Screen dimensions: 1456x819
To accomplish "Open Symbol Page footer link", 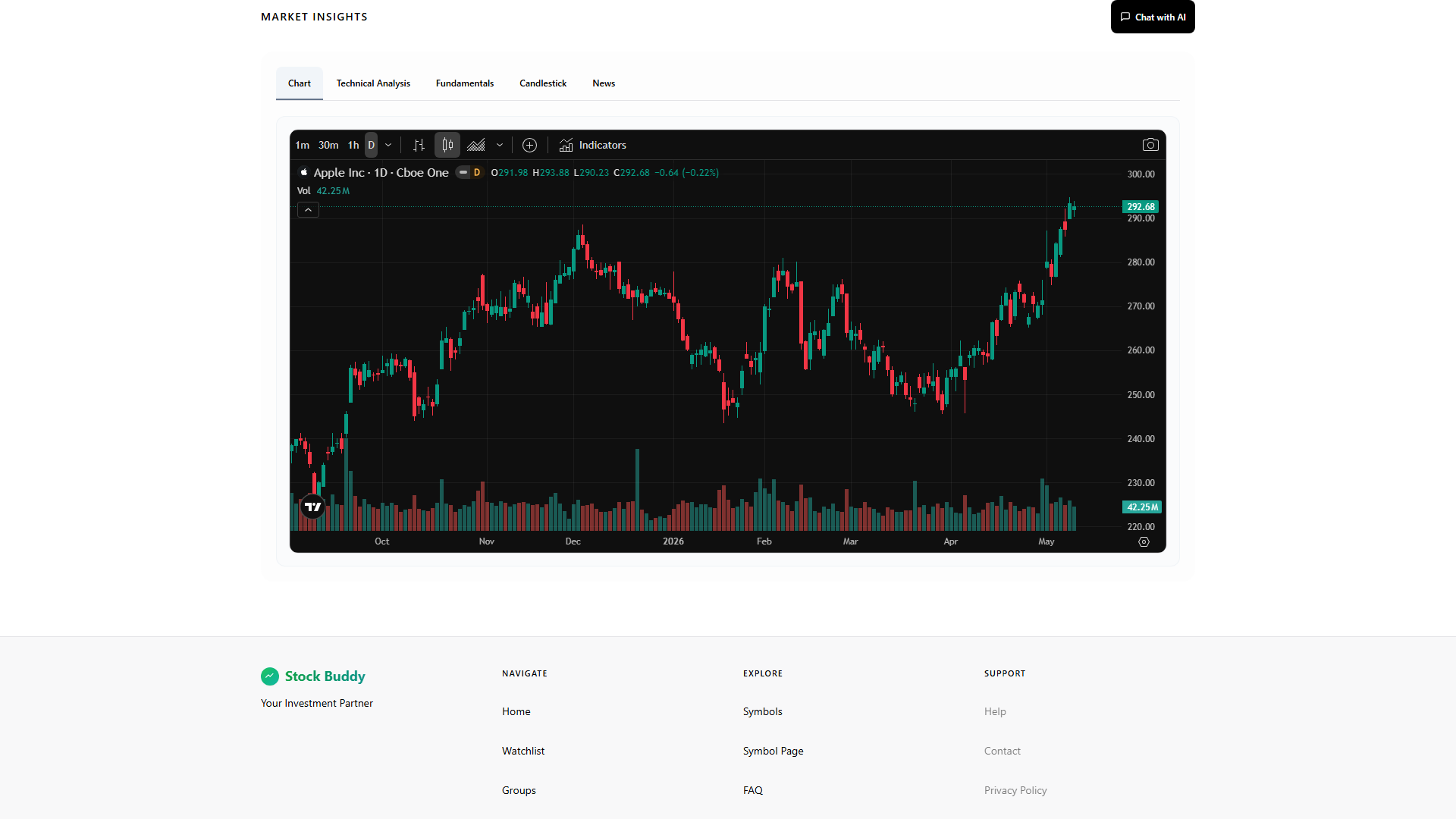I will (773, 751).
